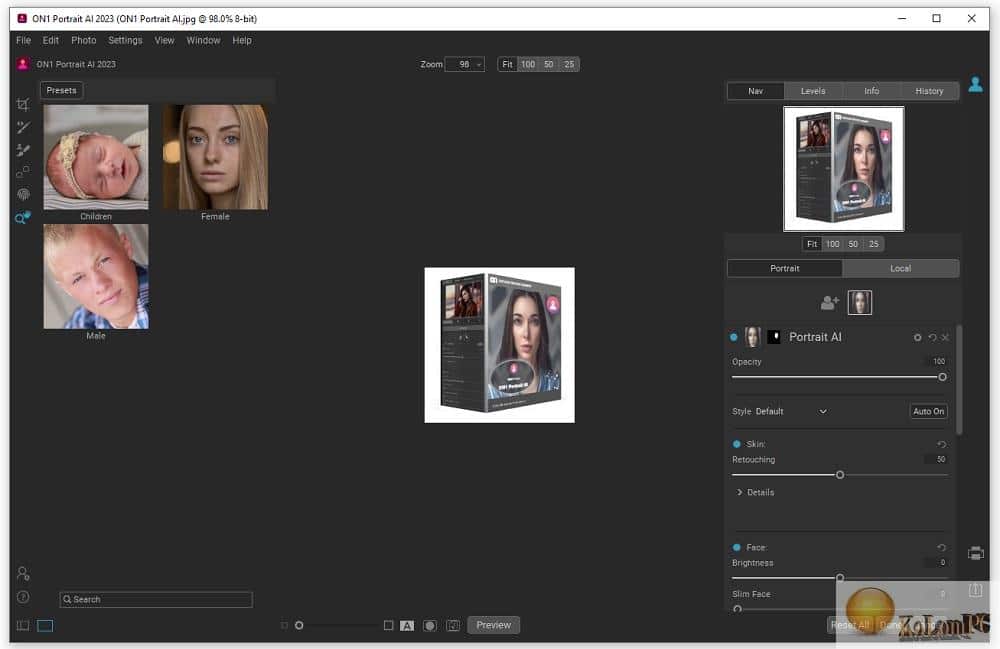Click the thumbnail size slider handle in bottom bar
Screen dimensions: 1000x649
[299, 625]
